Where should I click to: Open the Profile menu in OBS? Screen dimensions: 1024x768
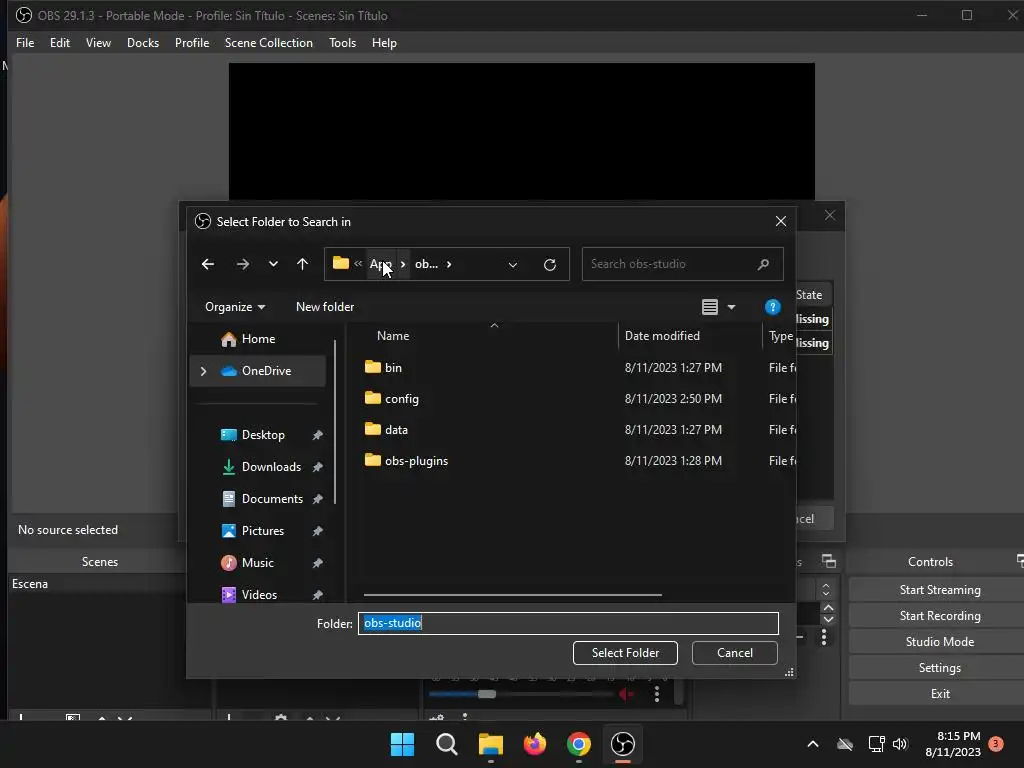point(192,42)
